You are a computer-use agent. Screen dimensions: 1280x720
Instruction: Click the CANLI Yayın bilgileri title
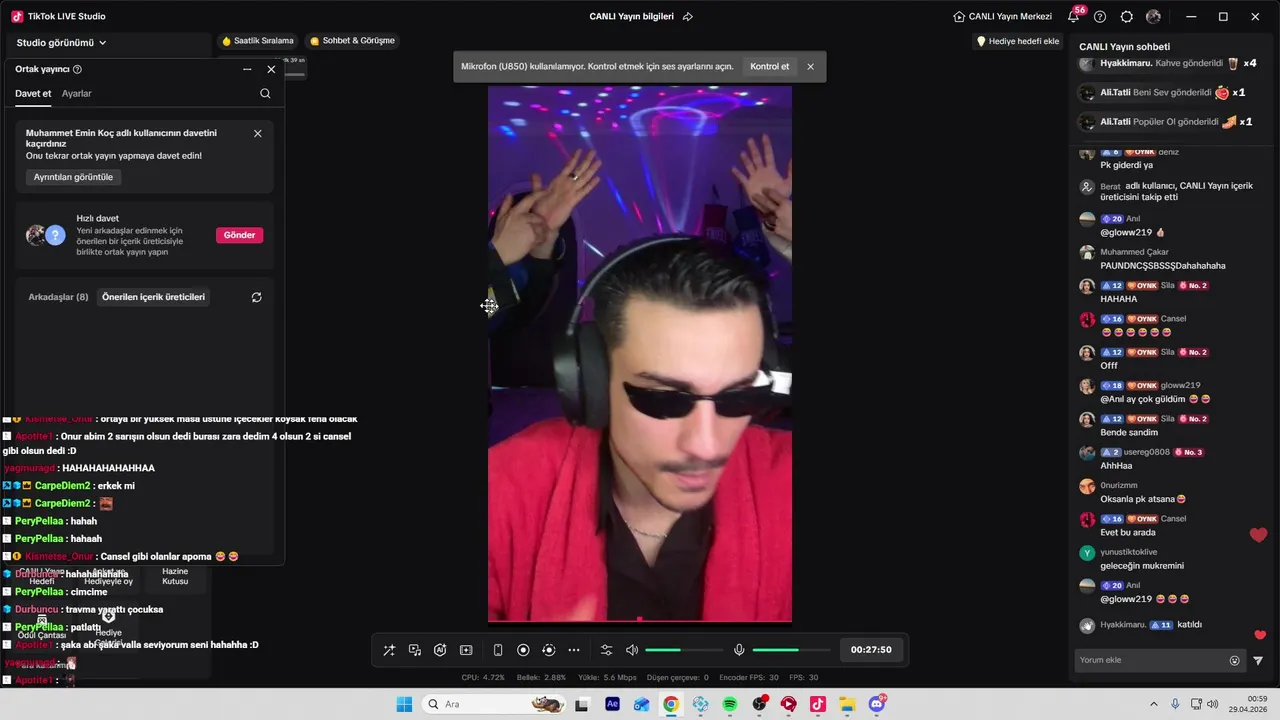632,16
